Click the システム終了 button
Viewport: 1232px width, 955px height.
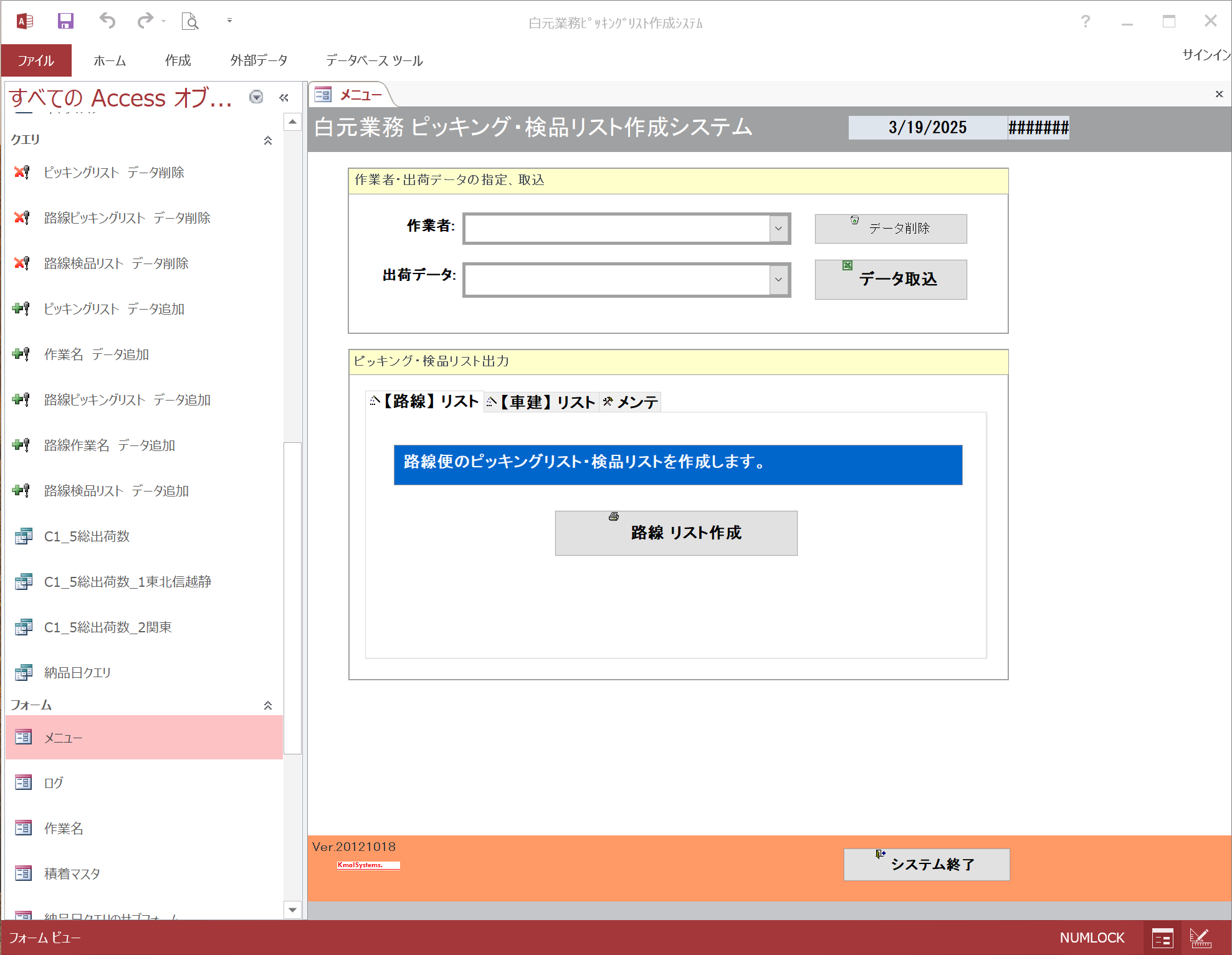point(926,864)
